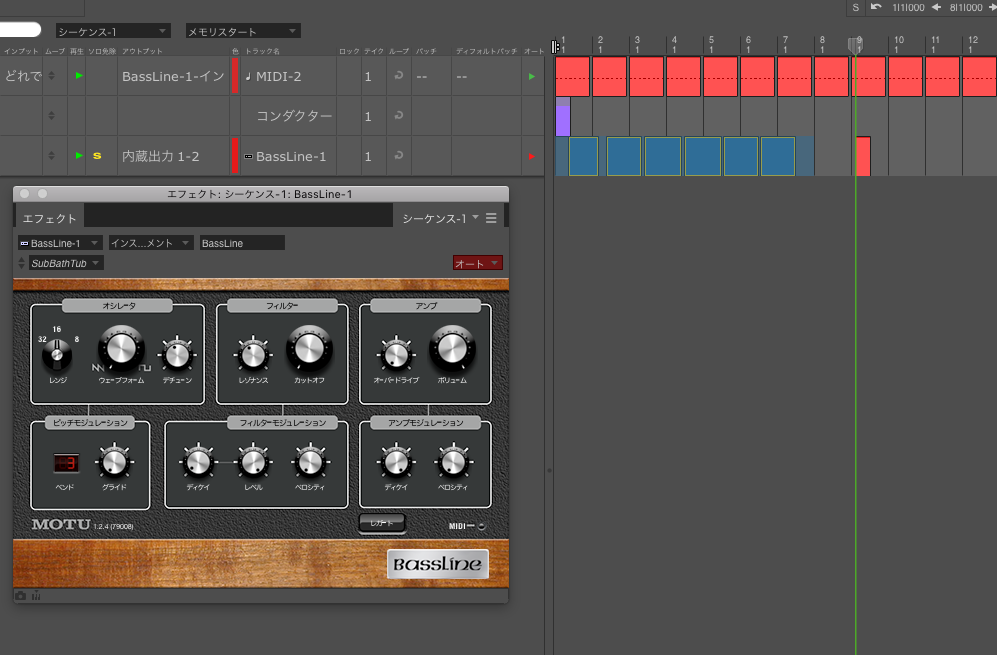The image size is (997, 655).
Task: Click the curved return arrow in top bar
Action: click(876, 7)
